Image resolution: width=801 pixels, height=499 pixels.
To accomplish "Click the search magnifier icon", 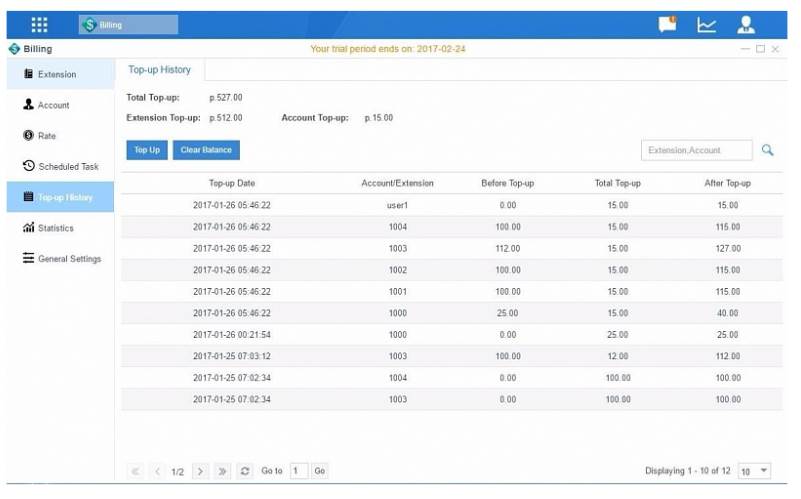I will click(768, 150).
